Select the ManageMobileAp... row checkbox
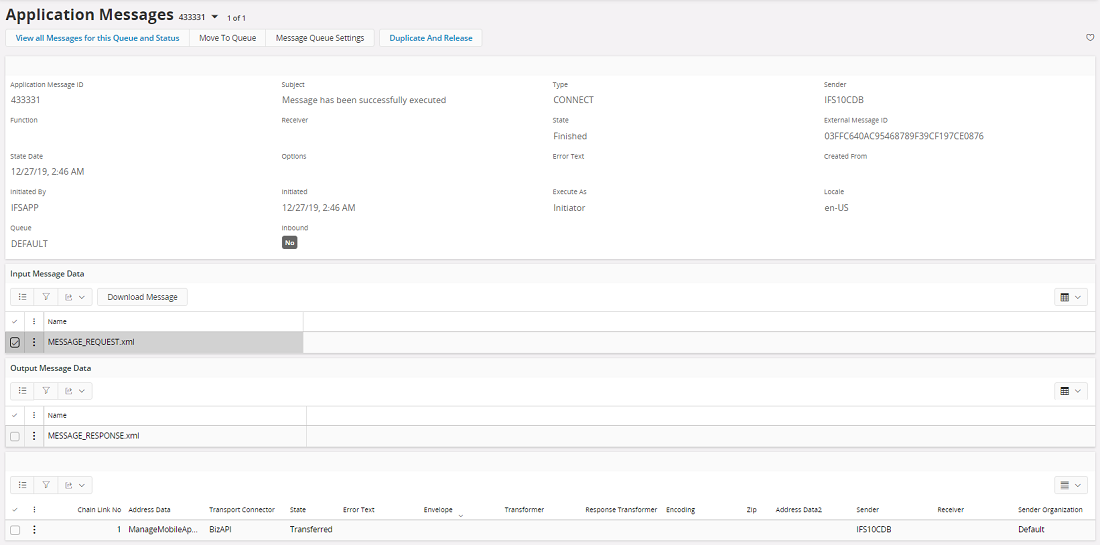The image size is (1100, 545). click(x=15, y=530)
